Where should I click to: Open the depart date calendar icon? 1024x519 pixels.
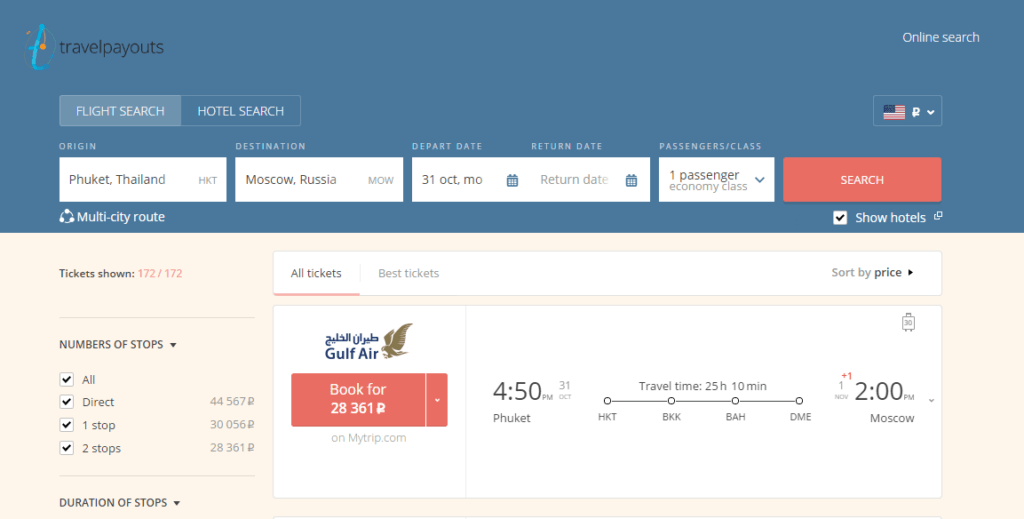tap(512, 180)
